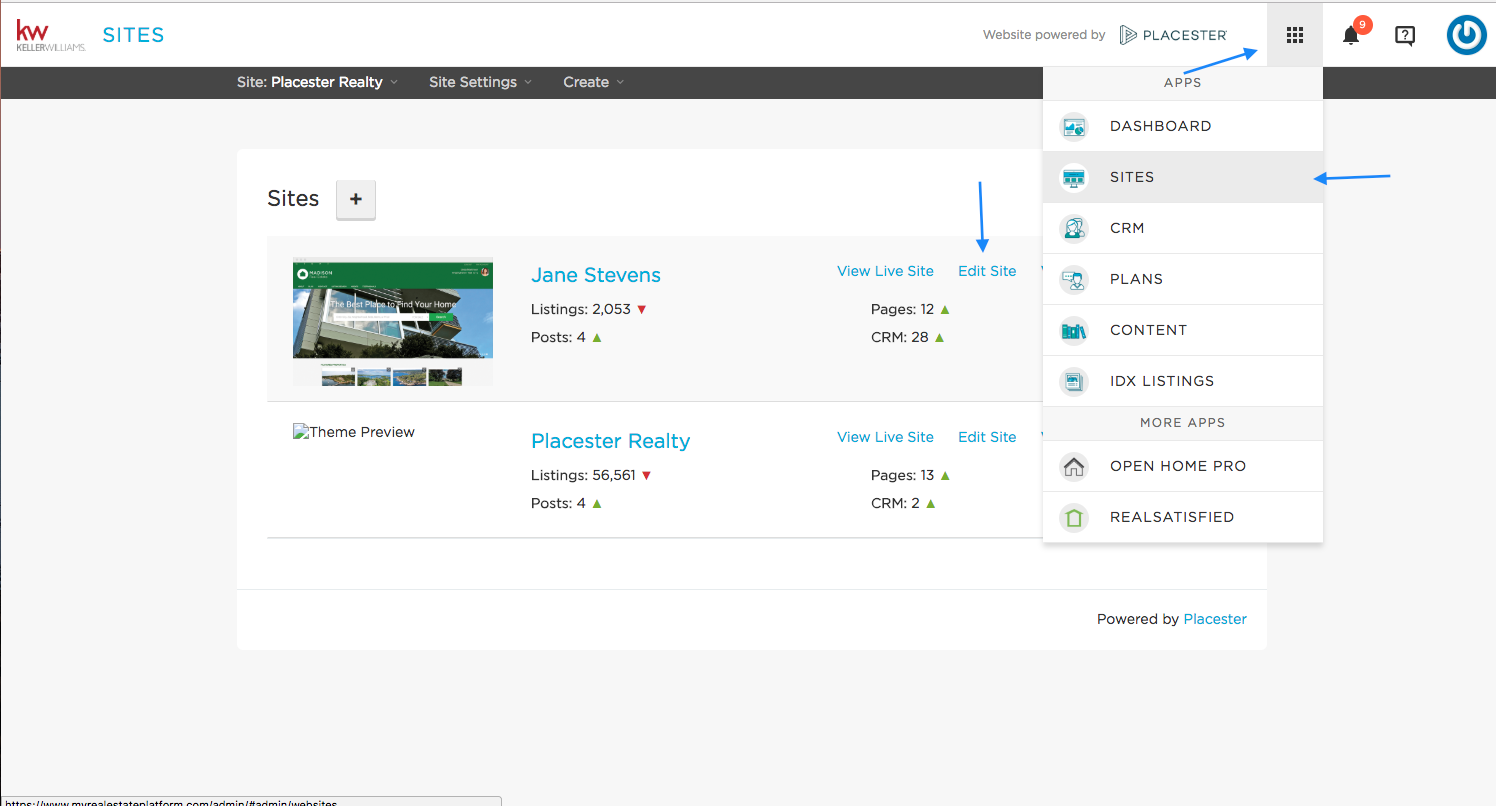Open the Placester Realty site title link
This screenshot has width=1496, height=806.
tap(611, 441)
